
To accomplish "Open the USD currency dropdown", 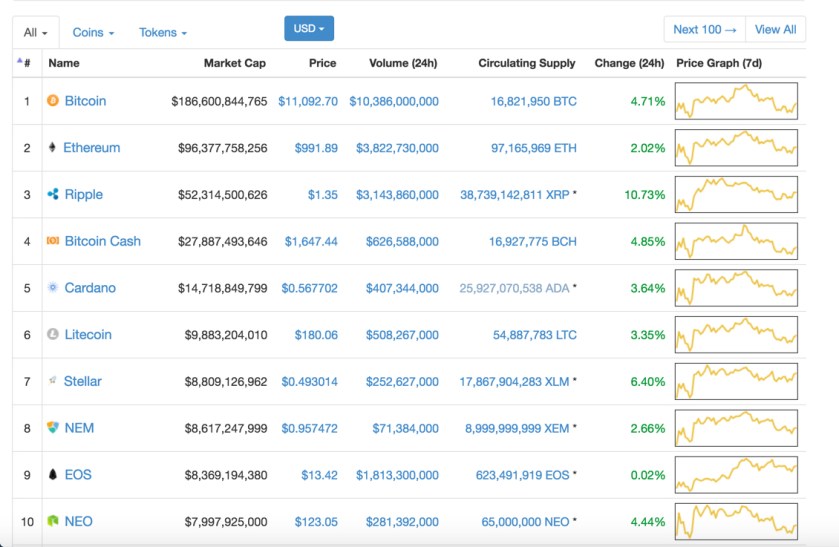I will pyautogui.click(x=309, y=28).
